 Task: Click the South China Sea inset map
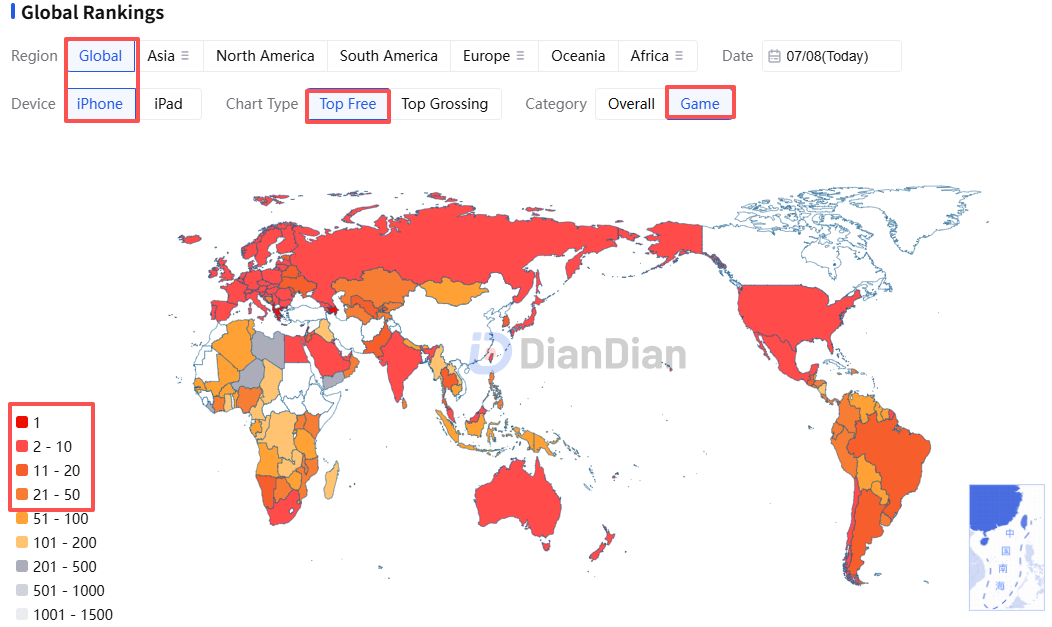(x=1006, y=547)
